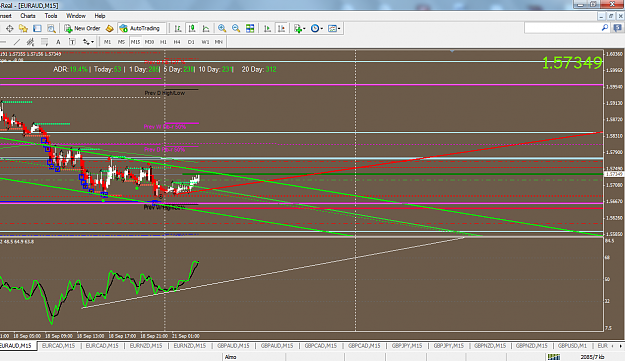Viewport: 625px width, 361px height.
Task: Click the New Order button
Action: click(x=83, y=28)
